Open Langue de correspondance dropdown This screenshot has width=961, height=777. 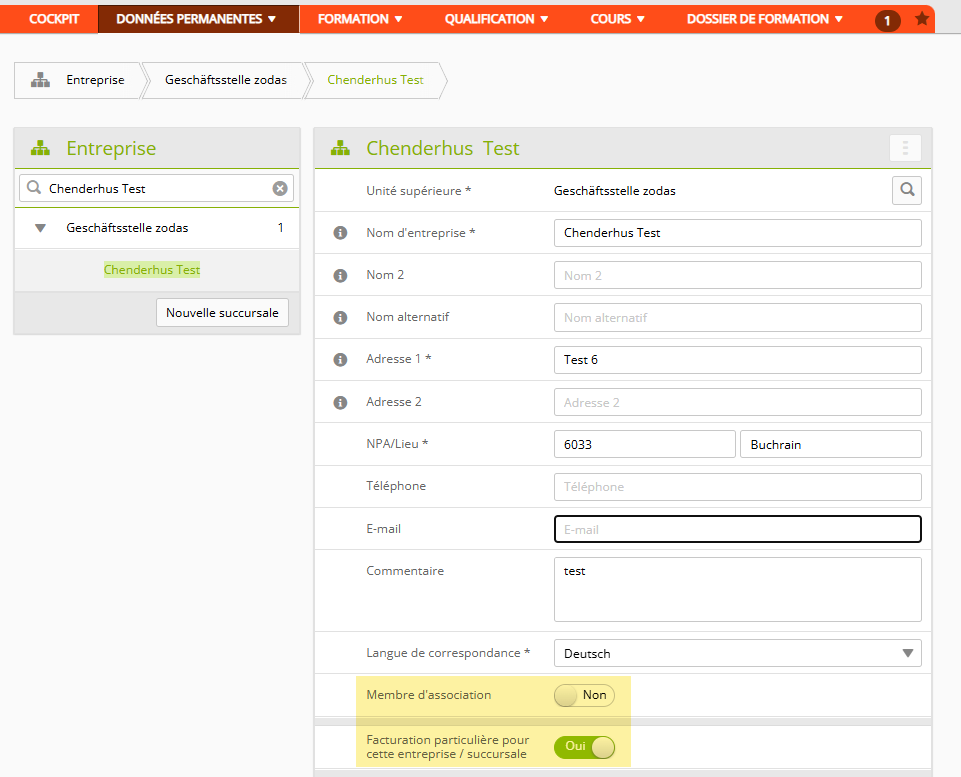click(x=737, y=653)
